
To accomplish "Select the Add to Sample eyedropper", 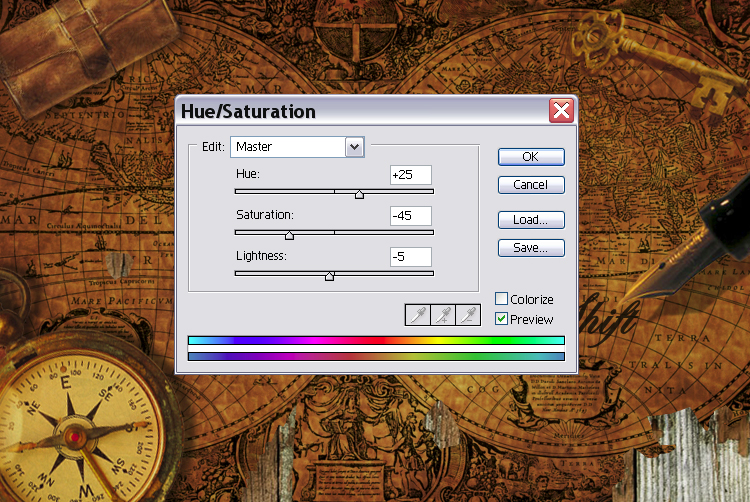I will 443,315.
